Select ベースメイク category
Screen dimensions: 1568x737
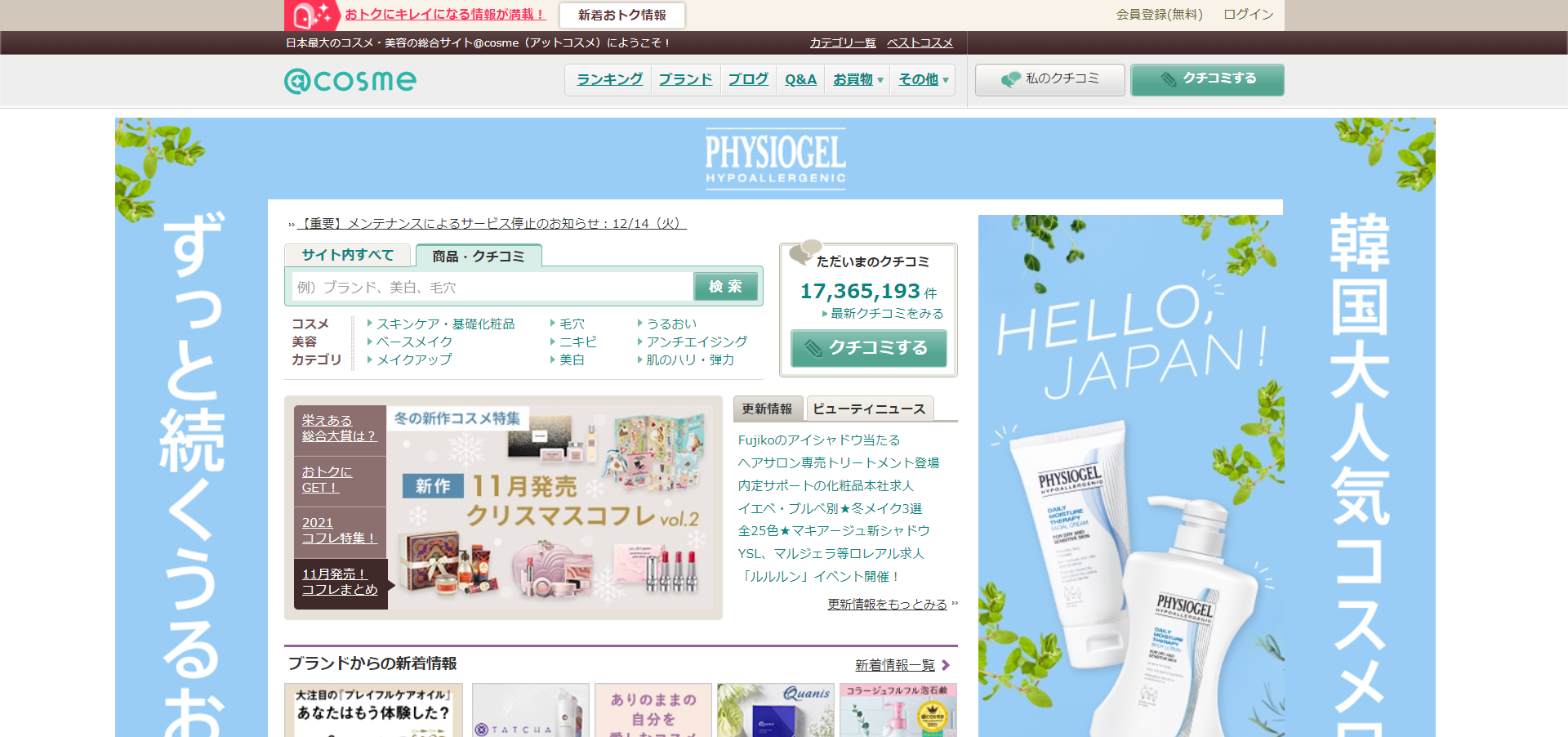pyautogui.click(x=414, y=342)
